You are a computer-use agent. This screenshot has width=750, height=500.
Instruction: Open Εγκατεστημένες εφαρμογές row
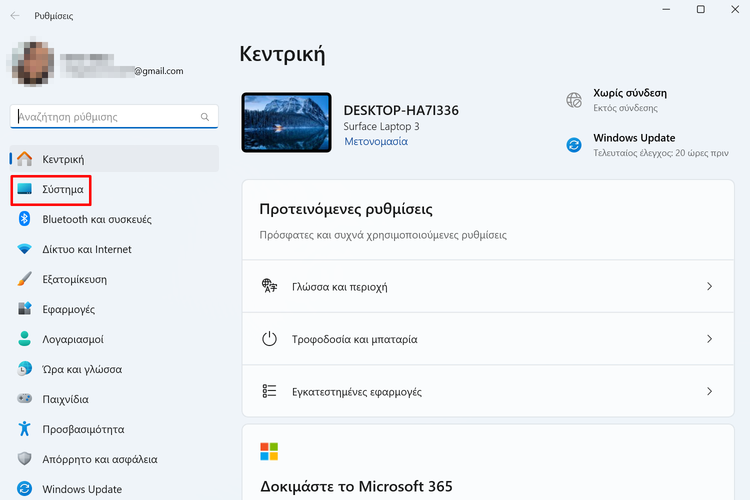coord(488,391)
